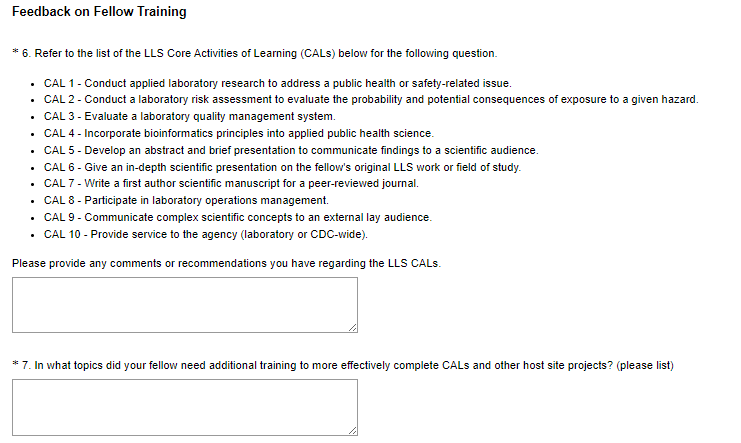Image resolution: width=741 pixels, height=443 pixels.
Task: Click the CAL 9 external lay audience item
Action: tap(238, 217)
